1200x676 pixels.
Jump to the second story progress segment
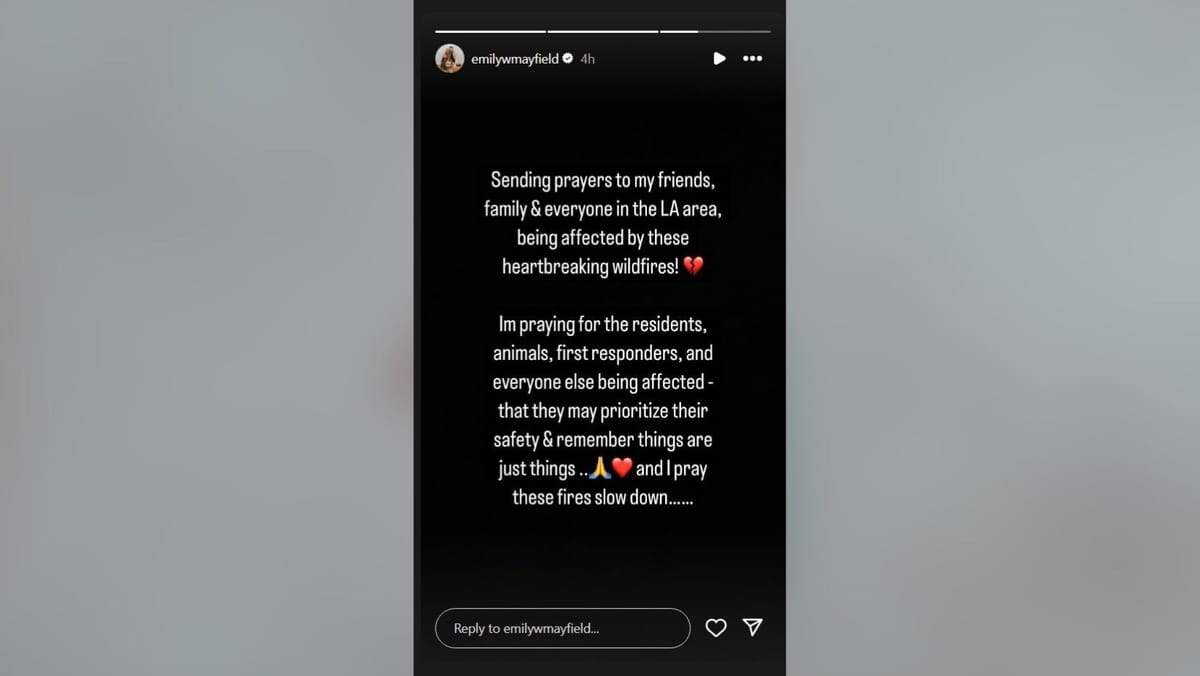point(603,32)
